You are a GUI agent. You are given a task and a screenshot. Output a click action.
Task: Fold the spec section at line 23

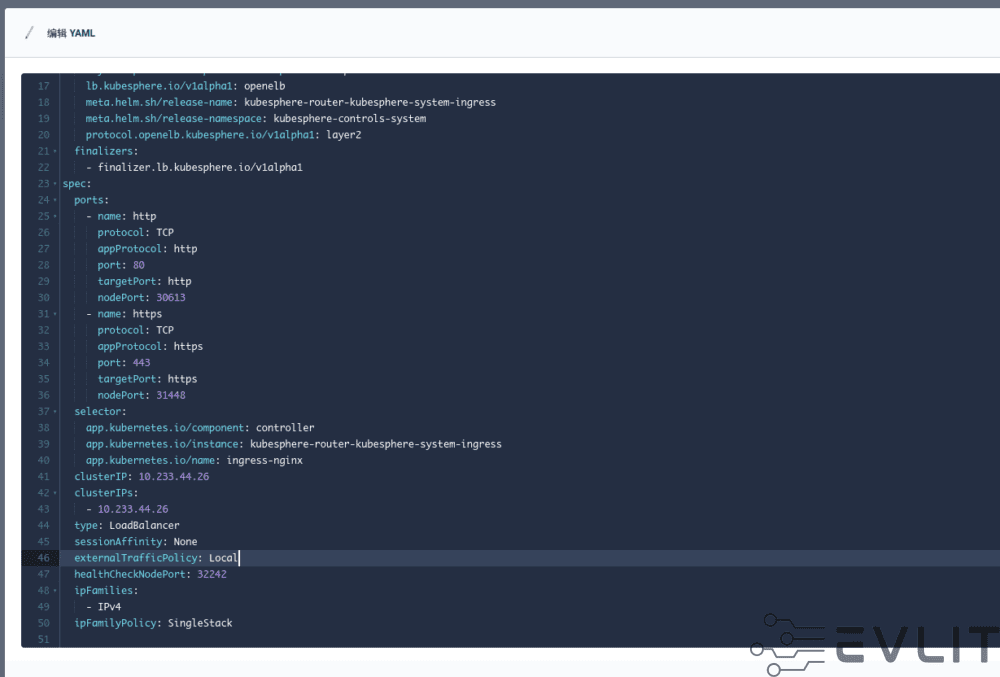(55, 184)
